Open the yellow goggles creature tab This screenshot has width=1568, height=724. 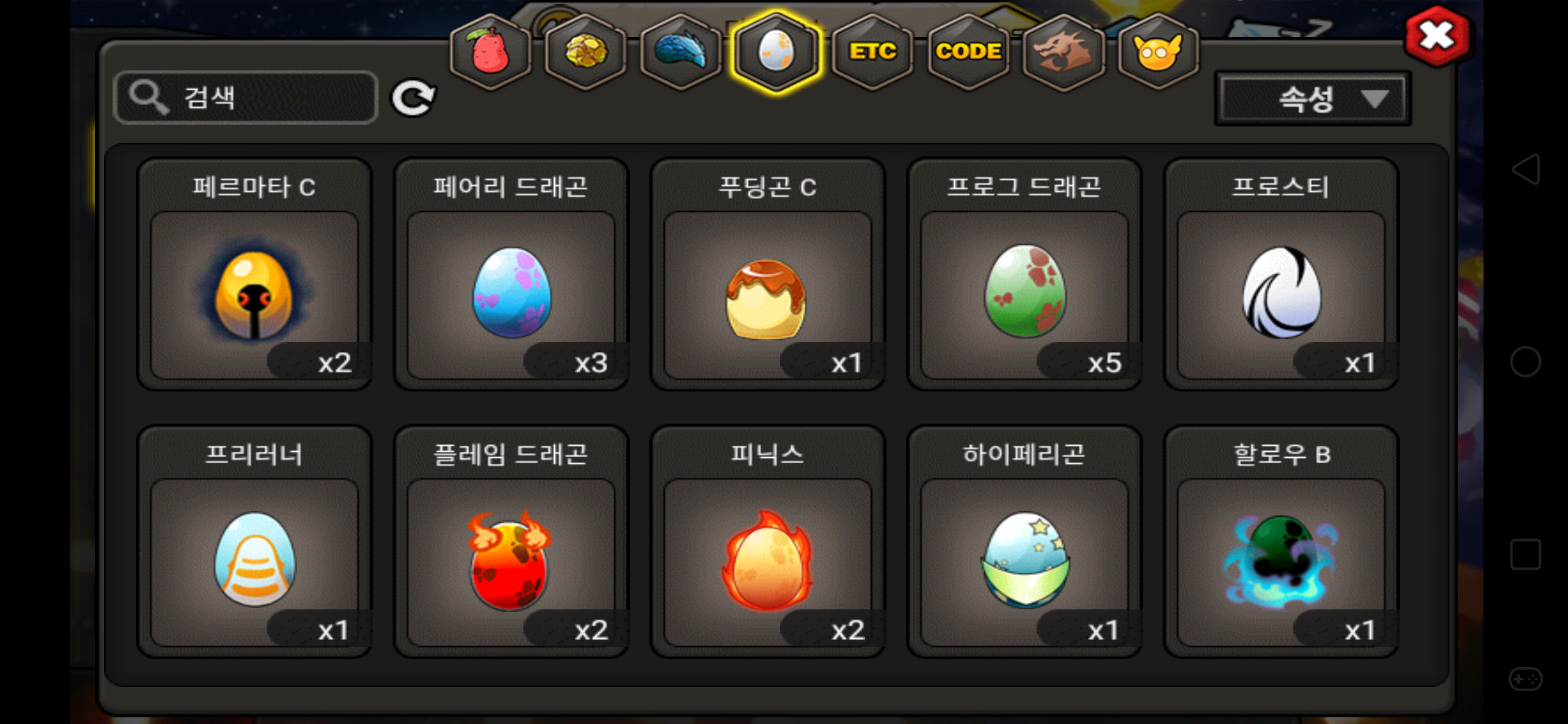(1159, 51)
